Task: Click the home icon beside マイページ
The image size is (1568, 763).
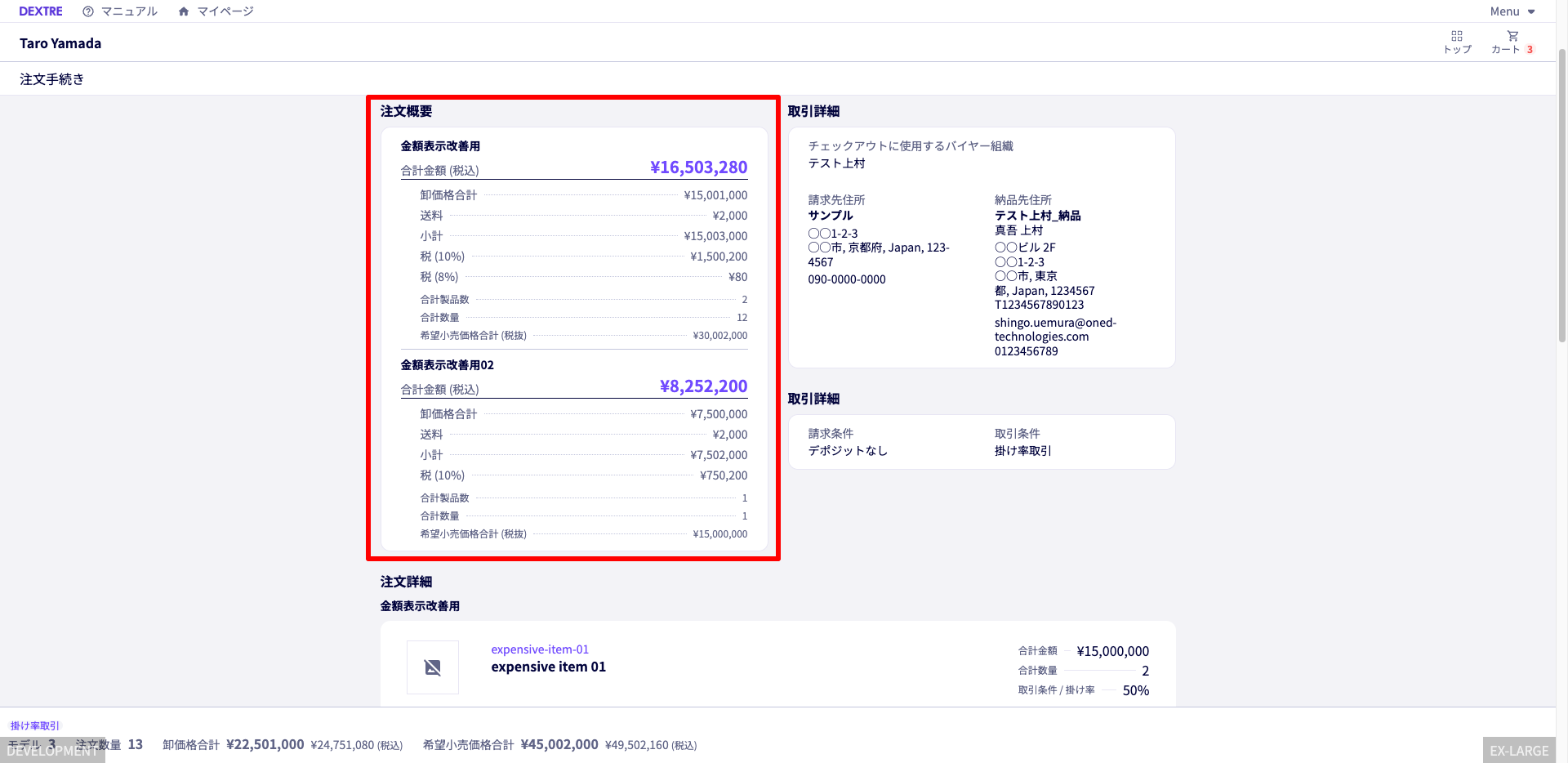Action: pos(184,11)
